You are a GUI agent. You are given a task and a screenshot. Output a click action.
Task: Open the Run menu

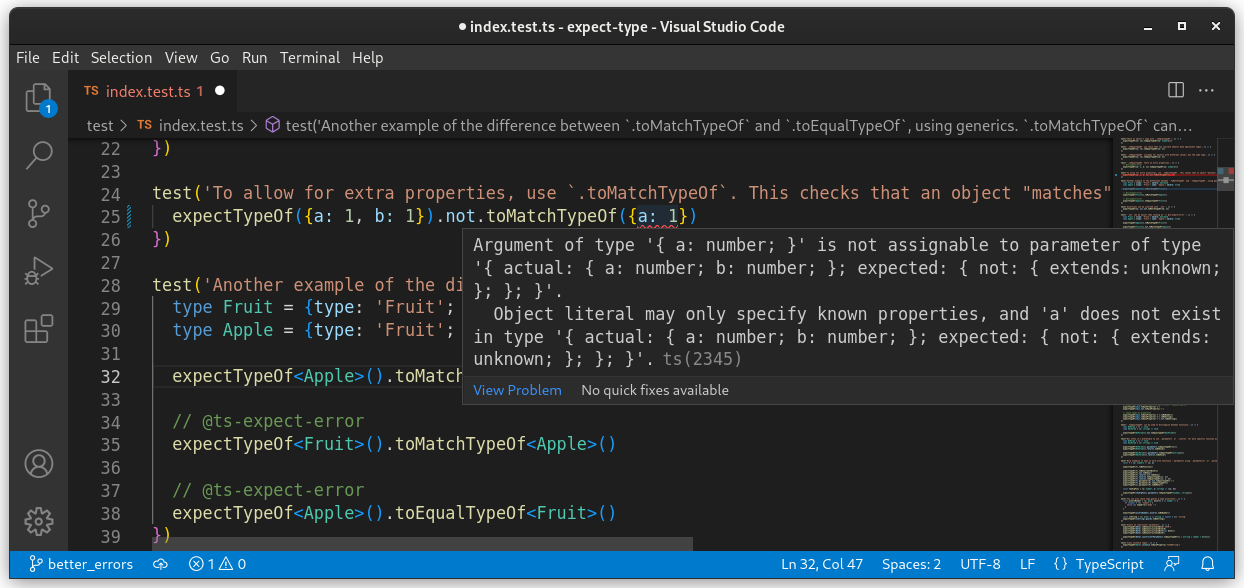pos(255,58)
